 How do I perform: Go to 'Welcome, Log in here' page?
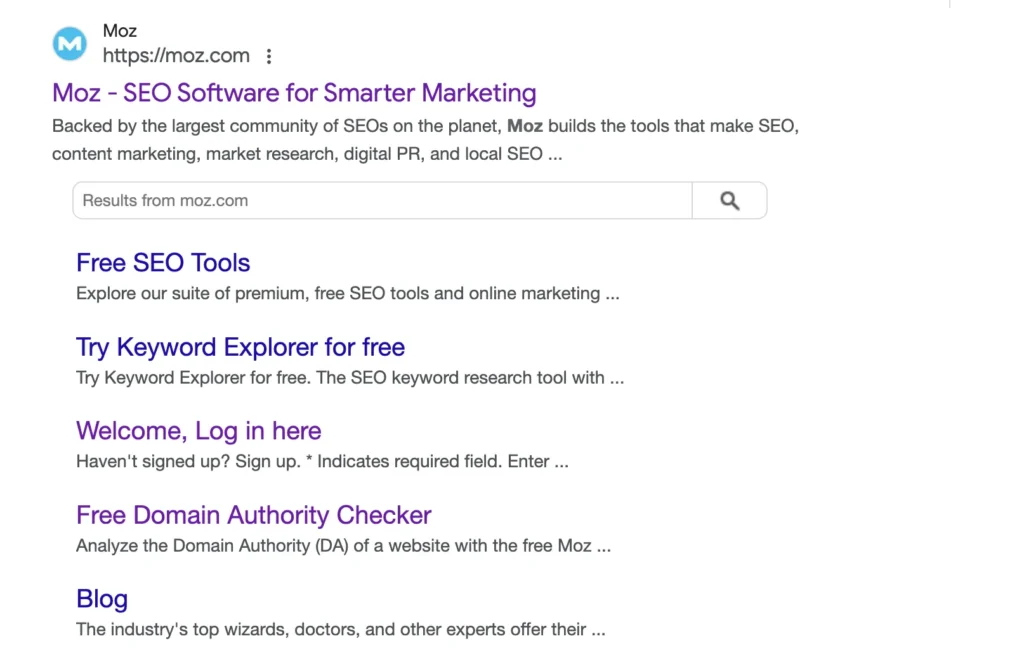click(198, 431)
